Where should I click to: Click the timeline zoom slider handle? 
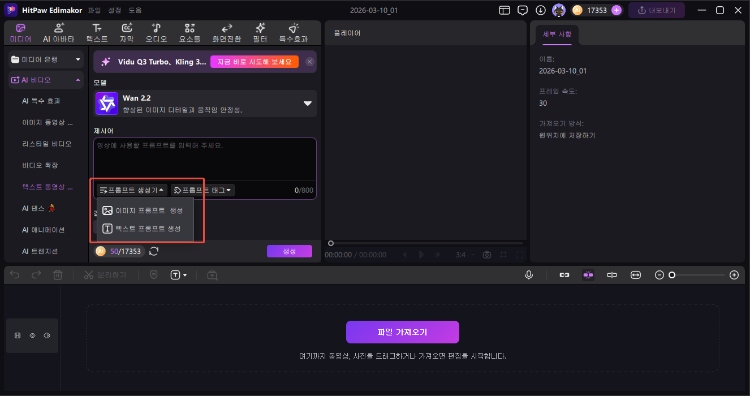tap(672, 275)
